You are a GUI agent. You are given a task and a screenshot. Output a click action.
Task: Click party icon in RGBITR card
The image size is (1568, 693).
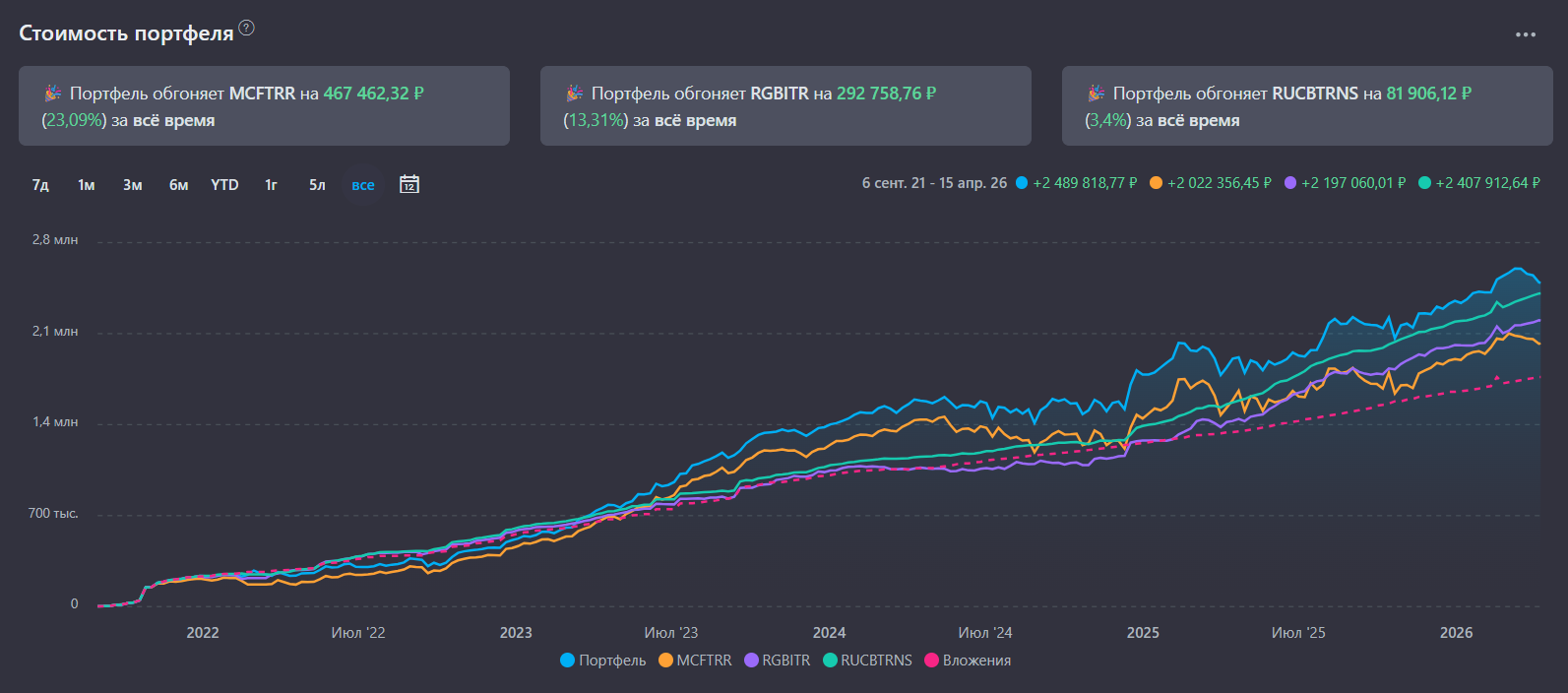[575, 94]
